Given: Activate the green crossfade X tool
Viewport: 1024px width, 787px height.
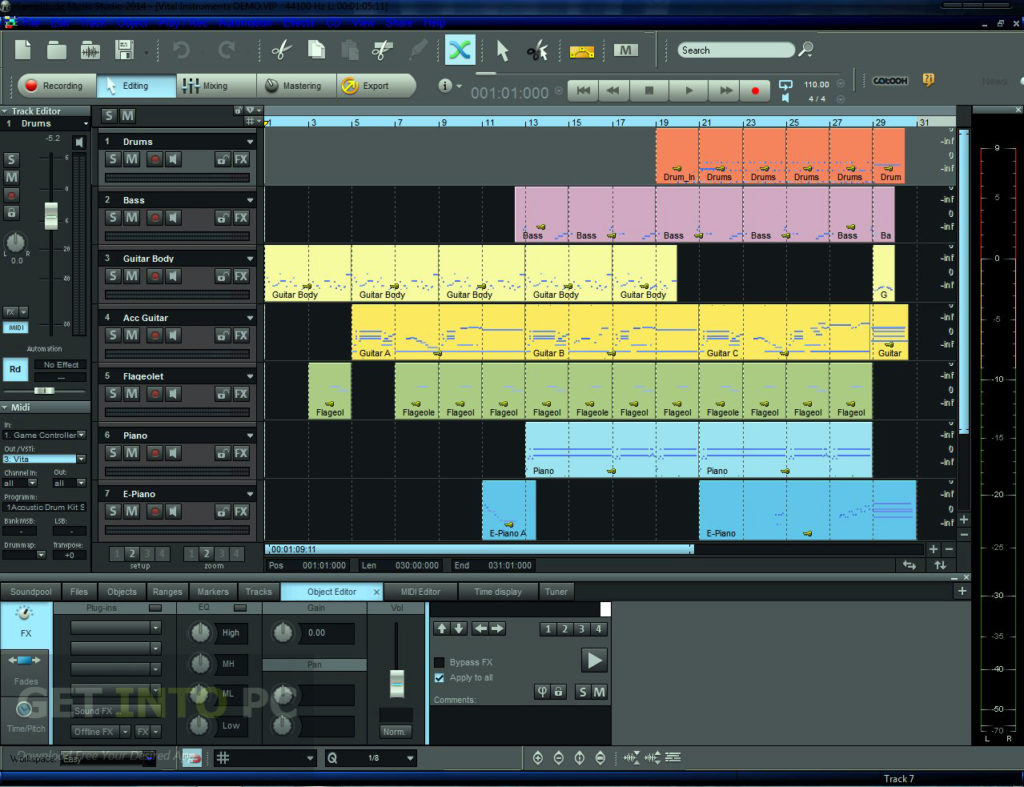Looking at the screenshot, I should [x=460, y=50].
